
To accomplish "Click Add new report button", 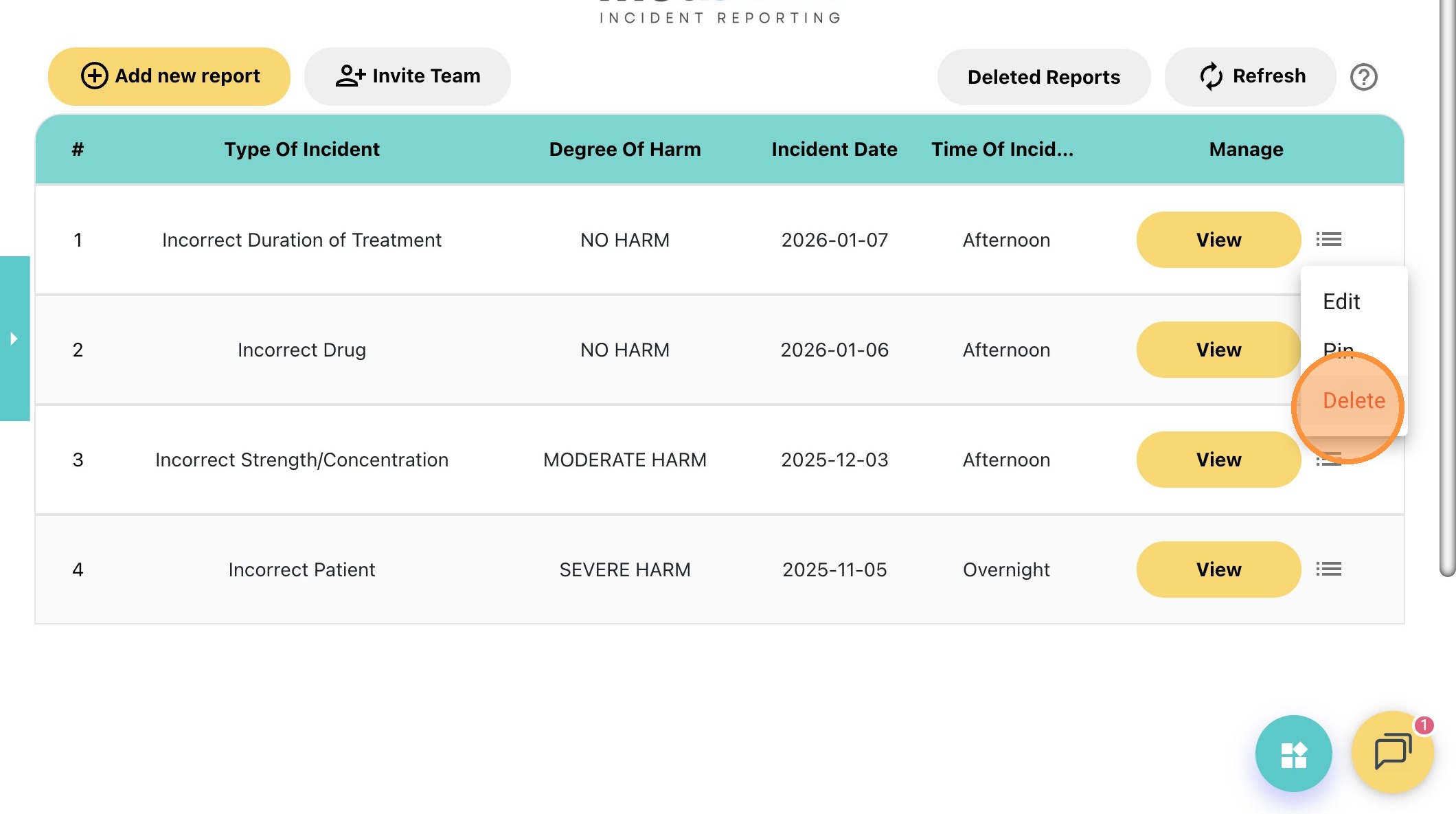I will (169, 76).
